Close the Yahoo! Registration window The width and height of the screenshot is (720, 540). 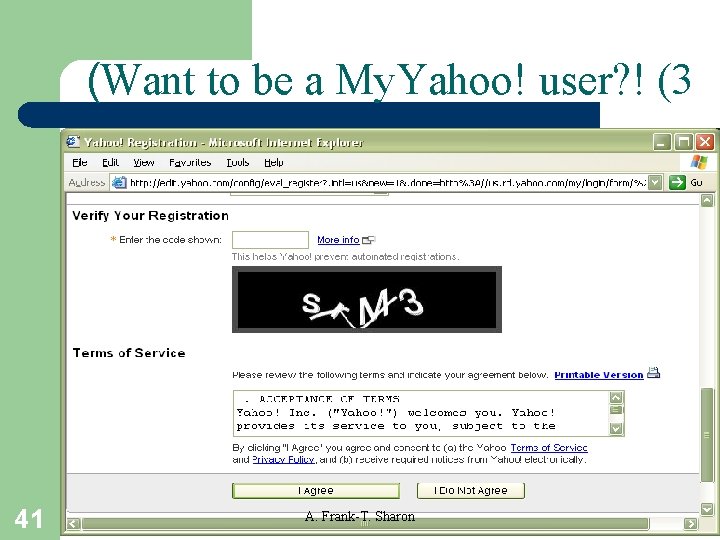click(705, 142)
